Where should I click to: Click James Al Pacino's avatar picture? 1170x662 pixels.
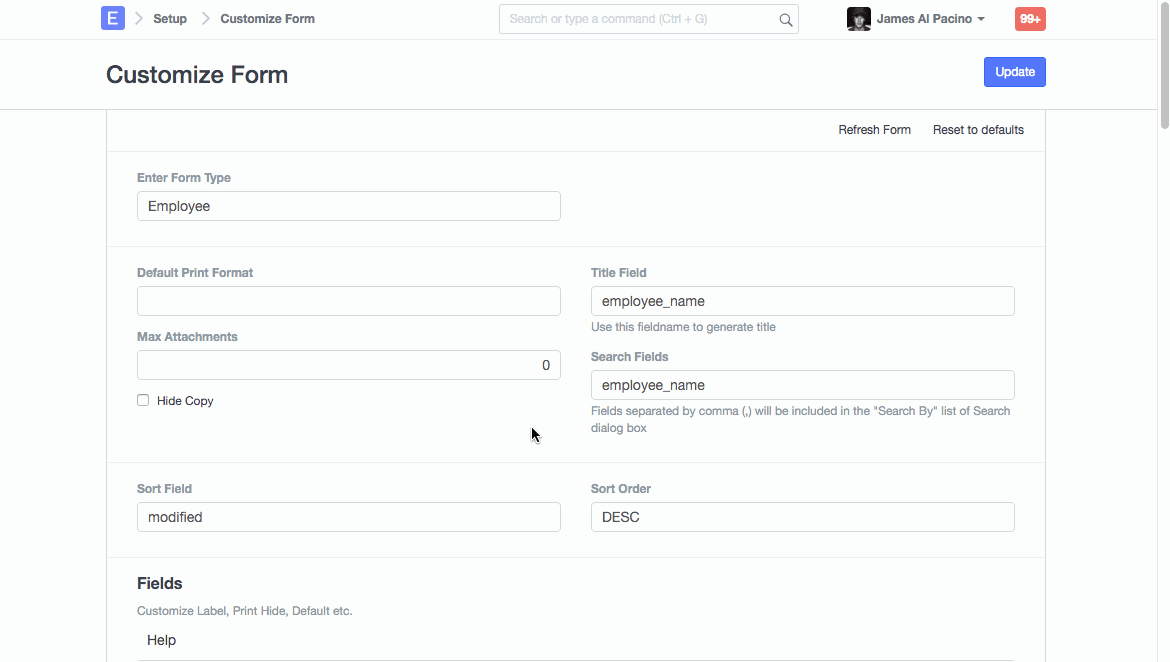coord(858,19)
